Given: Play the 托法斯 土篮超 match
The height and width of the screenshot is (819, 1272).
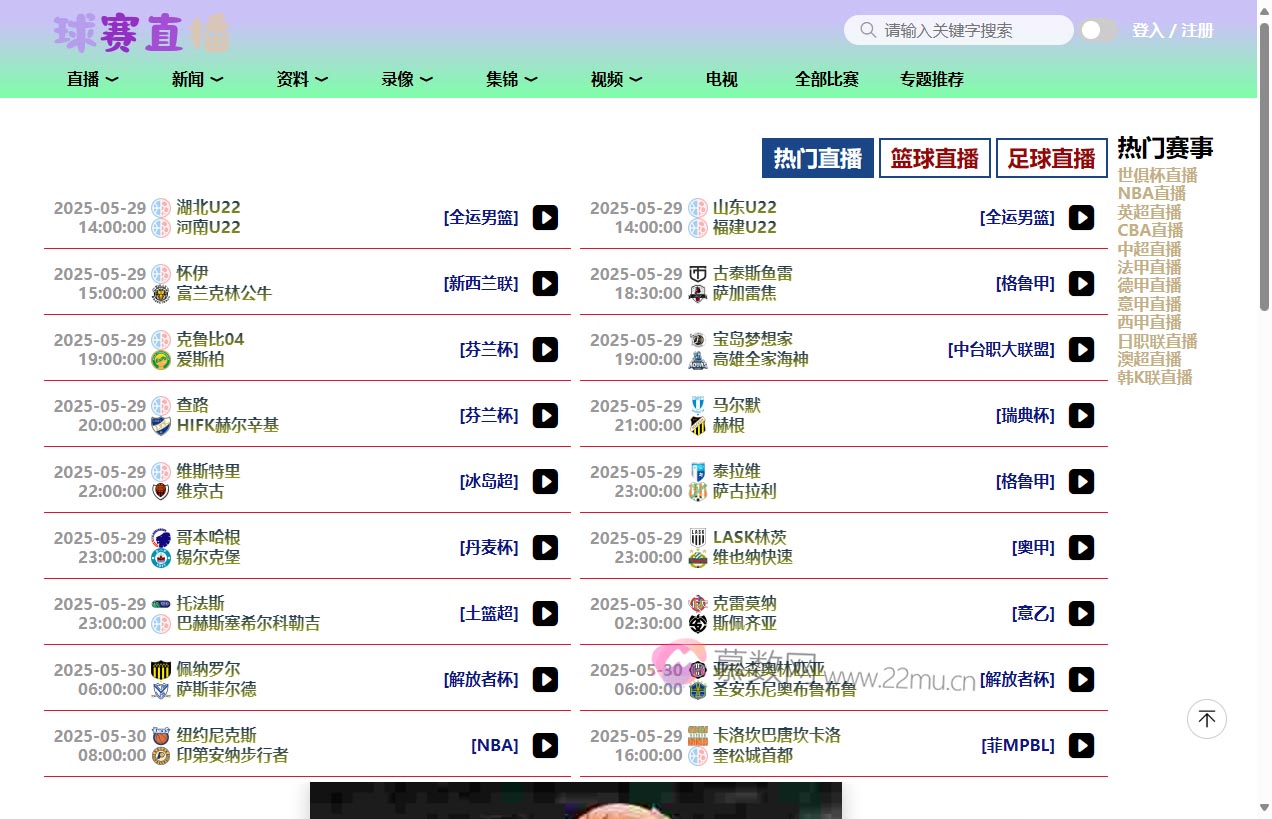Looking at the screenshot, I should click(x=545, y=614).
